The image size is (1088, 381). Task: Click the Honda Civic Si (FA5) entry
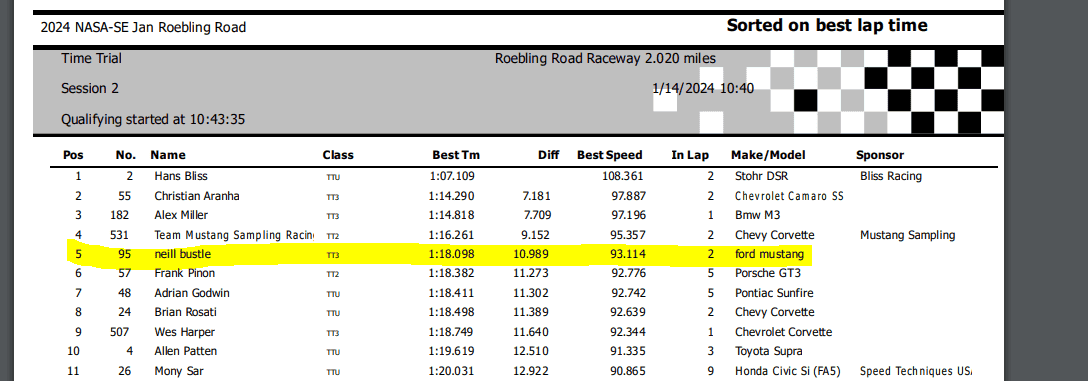(x=788, y=371)
